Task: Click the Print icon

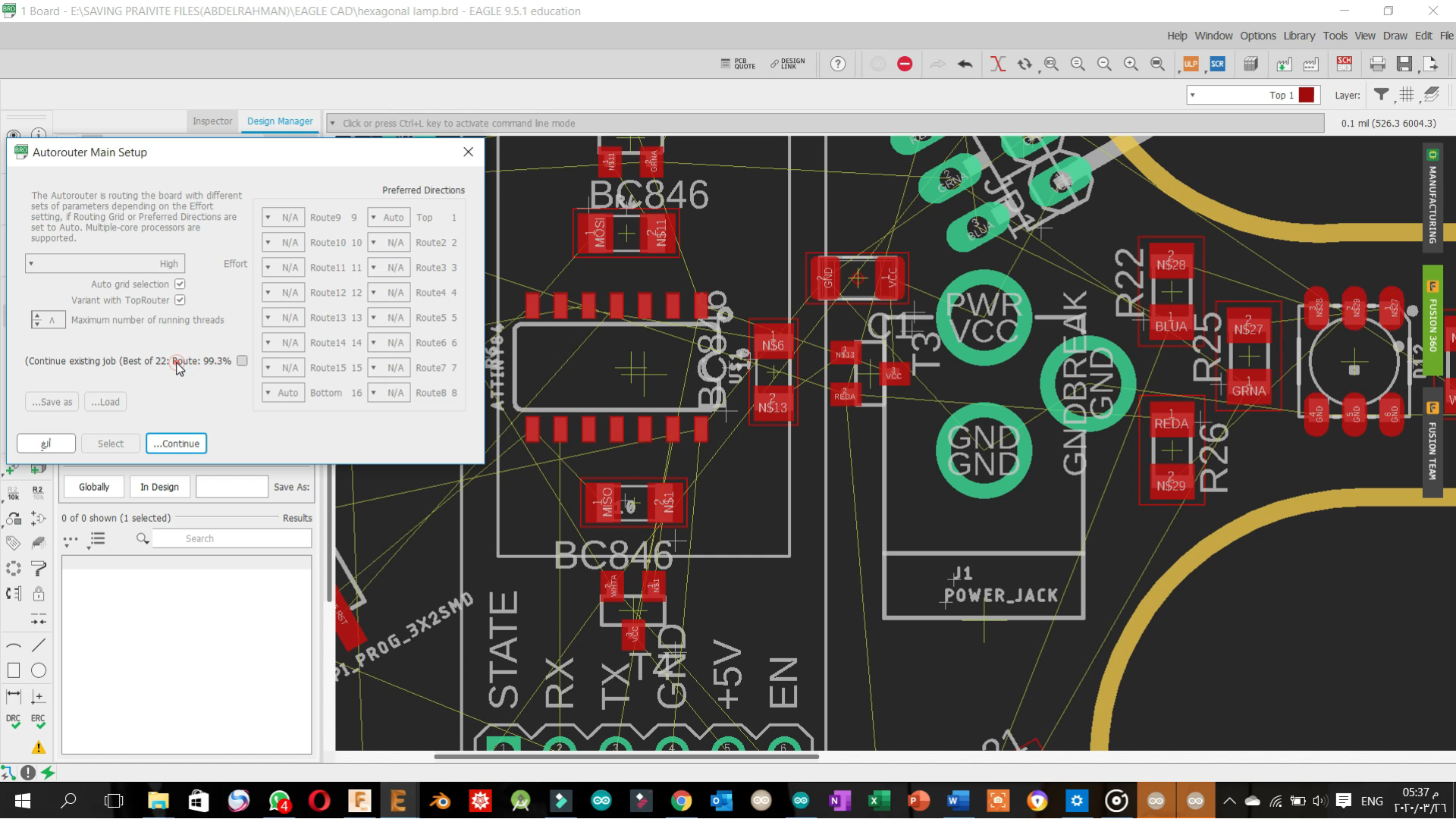Action: point(1378,64)
